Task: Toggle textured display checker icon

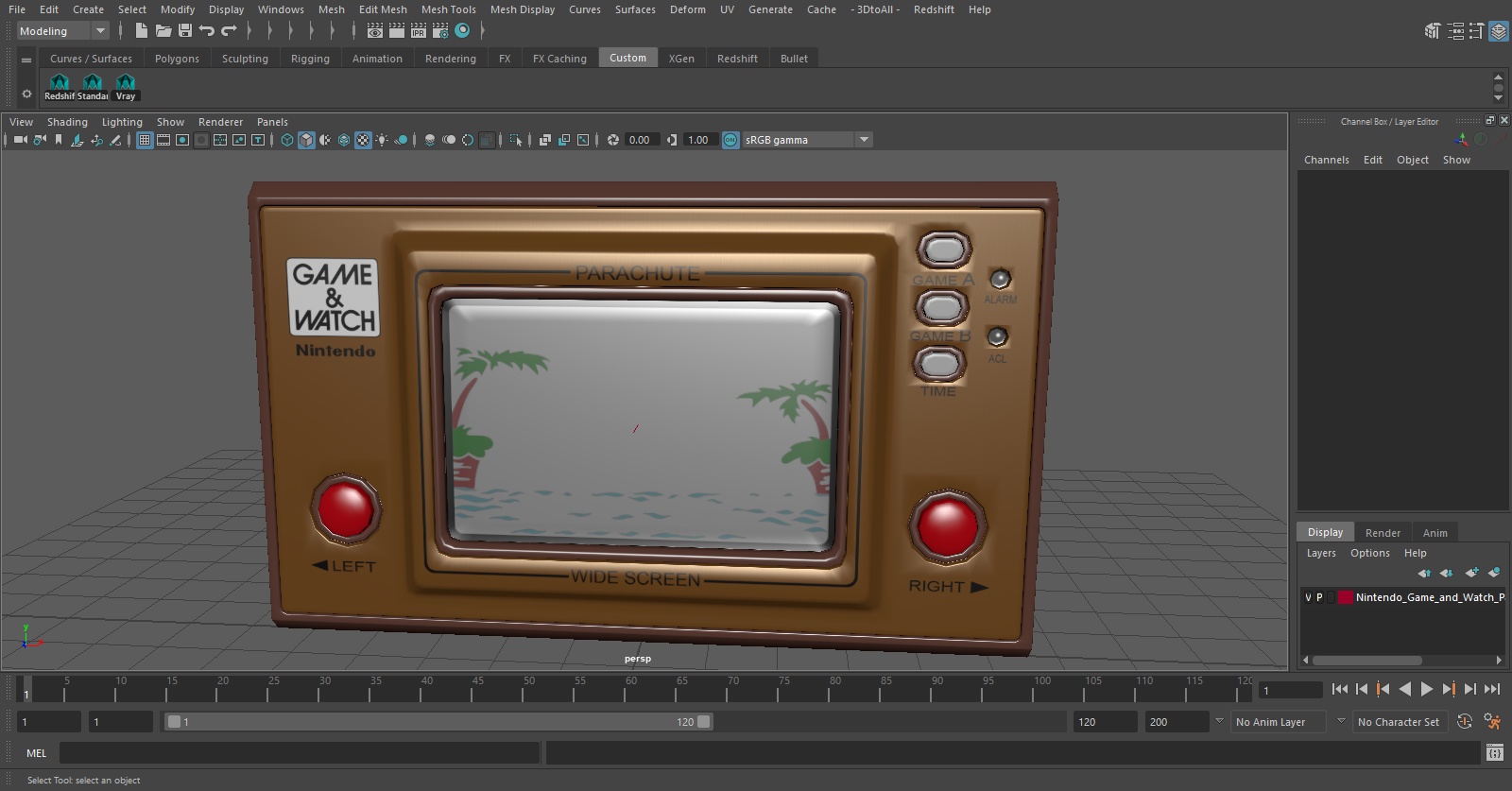Action: [363, 140]
